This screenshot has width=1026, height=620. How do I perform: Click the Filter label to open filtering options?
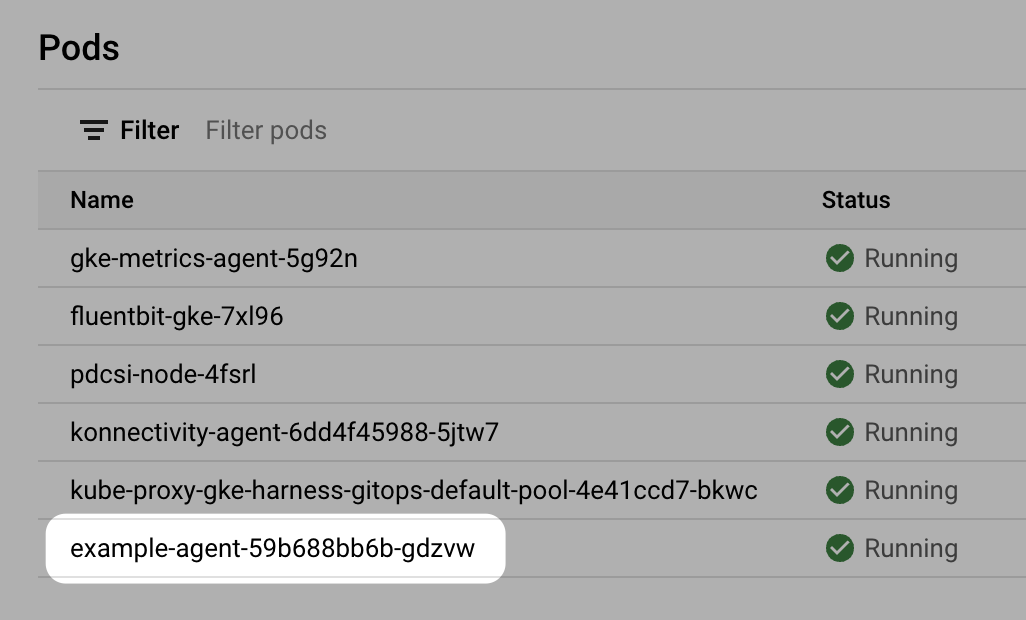tap(150, 130)
